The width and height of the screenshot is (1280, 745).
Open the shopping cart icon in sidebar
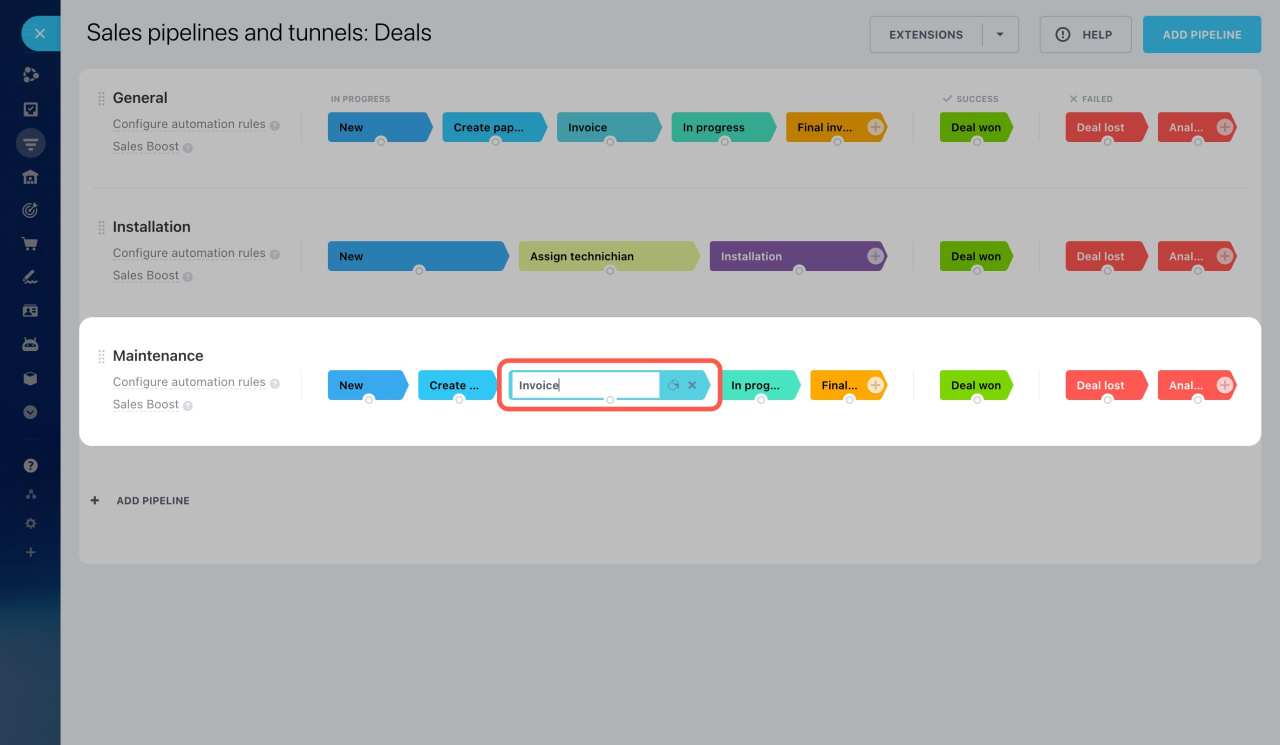pos(30,244)
